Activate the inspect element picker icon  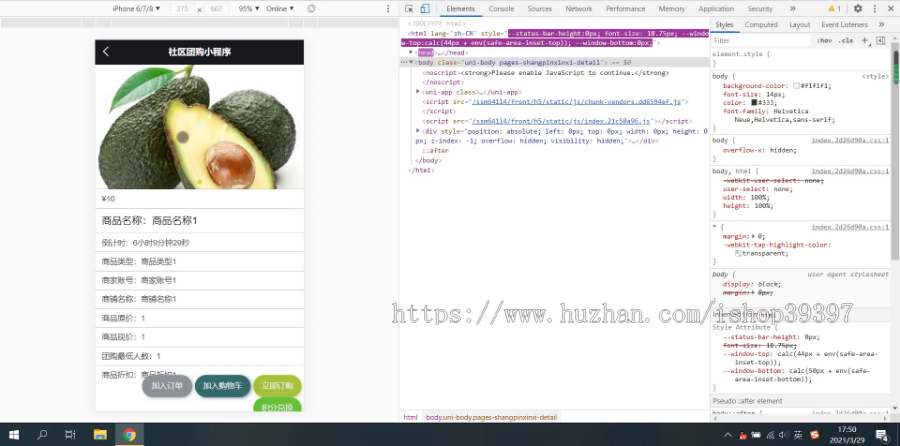(x=409, y=9)
